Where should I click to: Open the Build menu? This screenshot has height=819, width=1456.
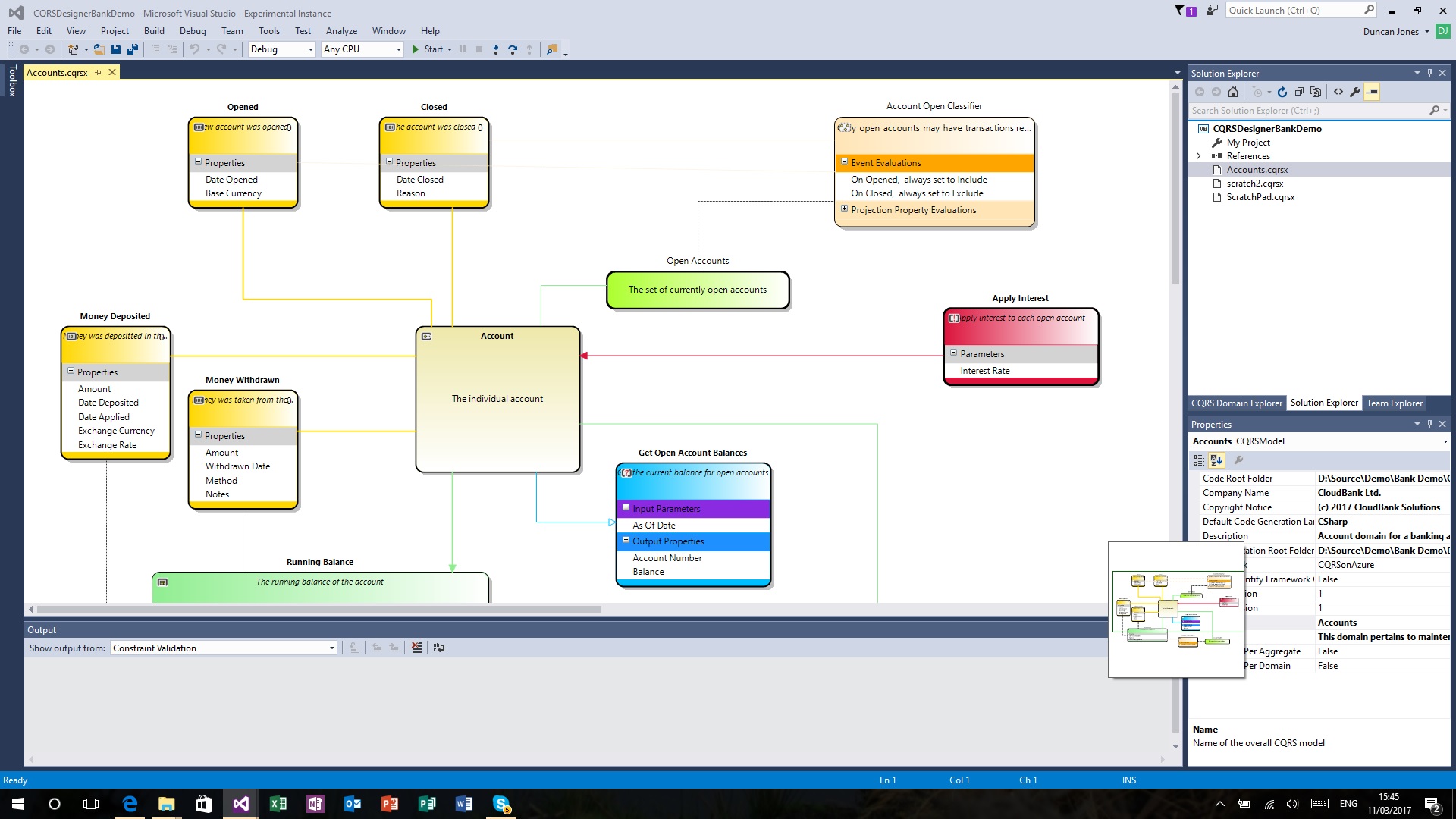(154, 31)
